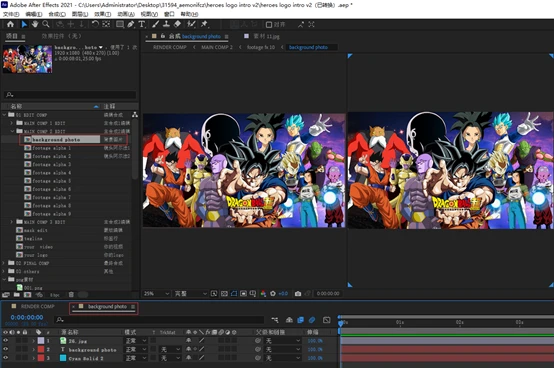
Task: Click the reset exposure icon in viewer
Action: (x=273, y=294)
